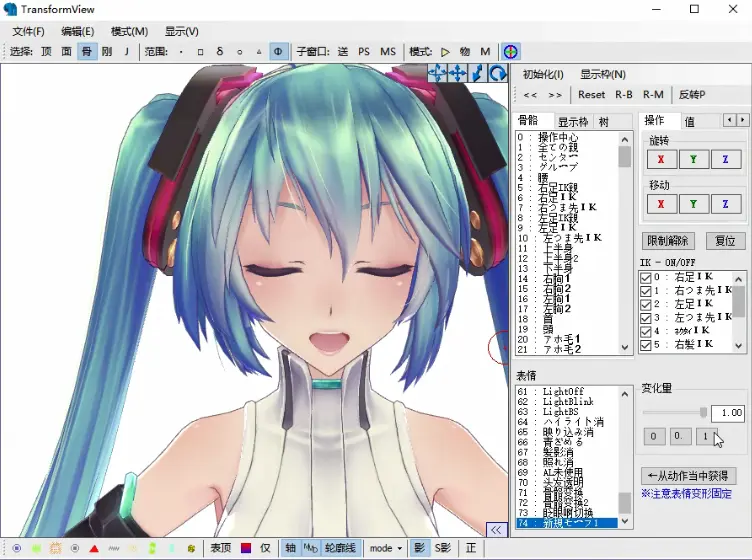
Task: Click the Reset button
Action: pyautogui.click(x=591, y=95)
